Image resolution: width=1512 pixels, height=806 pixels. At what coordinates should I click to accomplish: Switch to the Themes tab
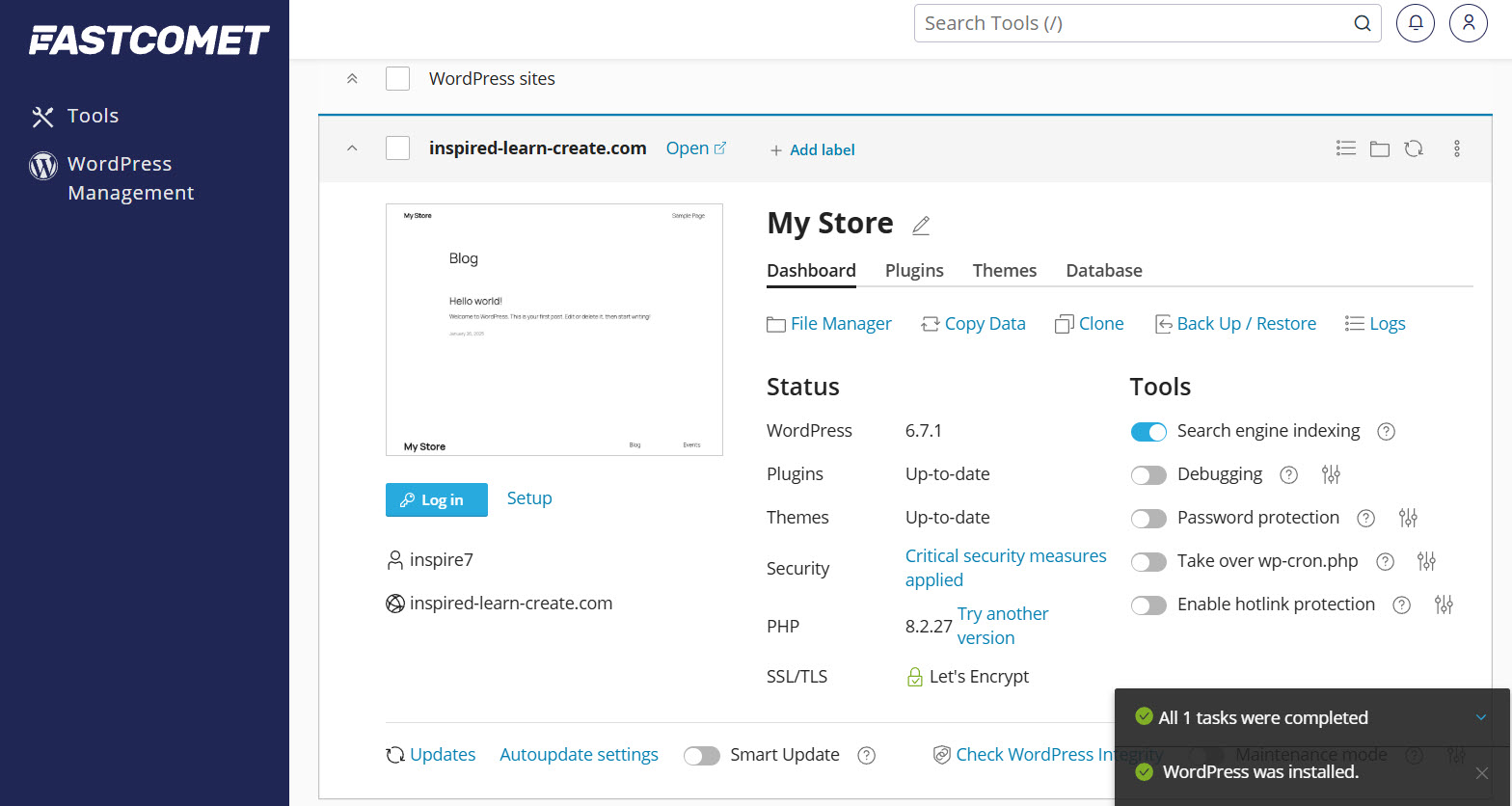pos(1005,271)
